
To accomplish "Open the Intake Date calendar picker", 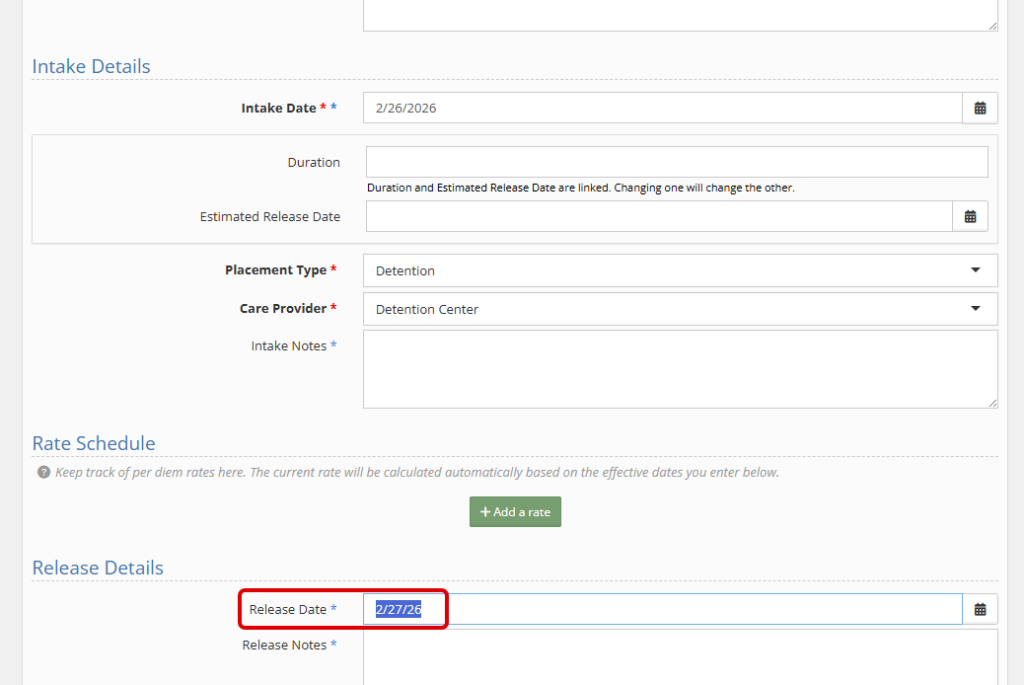I will (x=980, y=108).
